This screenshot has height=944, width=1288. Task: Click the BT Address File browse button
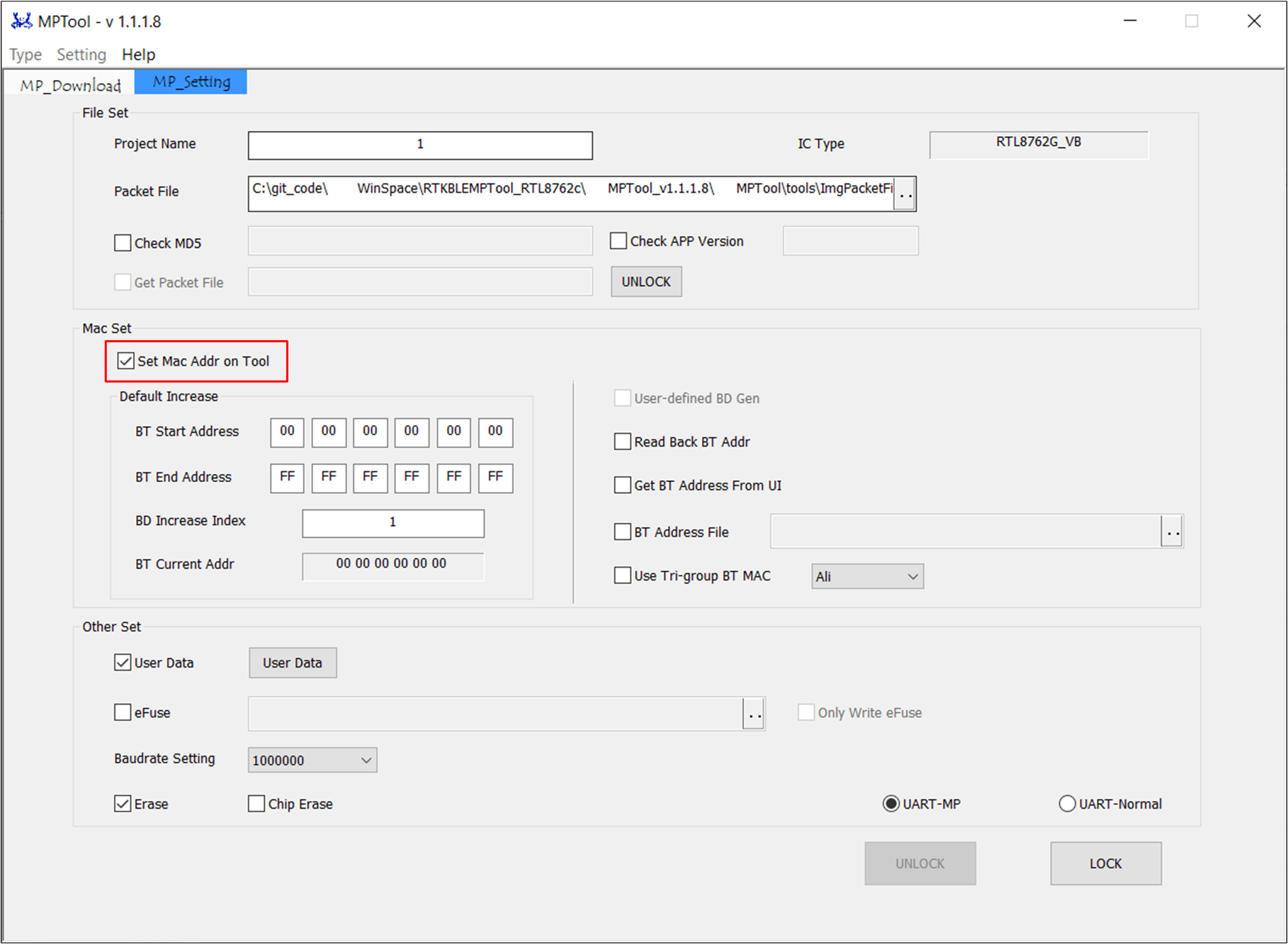[1173, 532]
